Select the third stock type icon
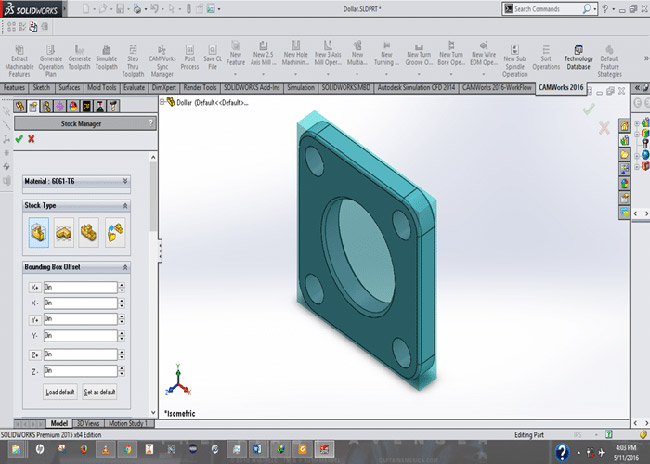The image size is (650, 464). 89,232
